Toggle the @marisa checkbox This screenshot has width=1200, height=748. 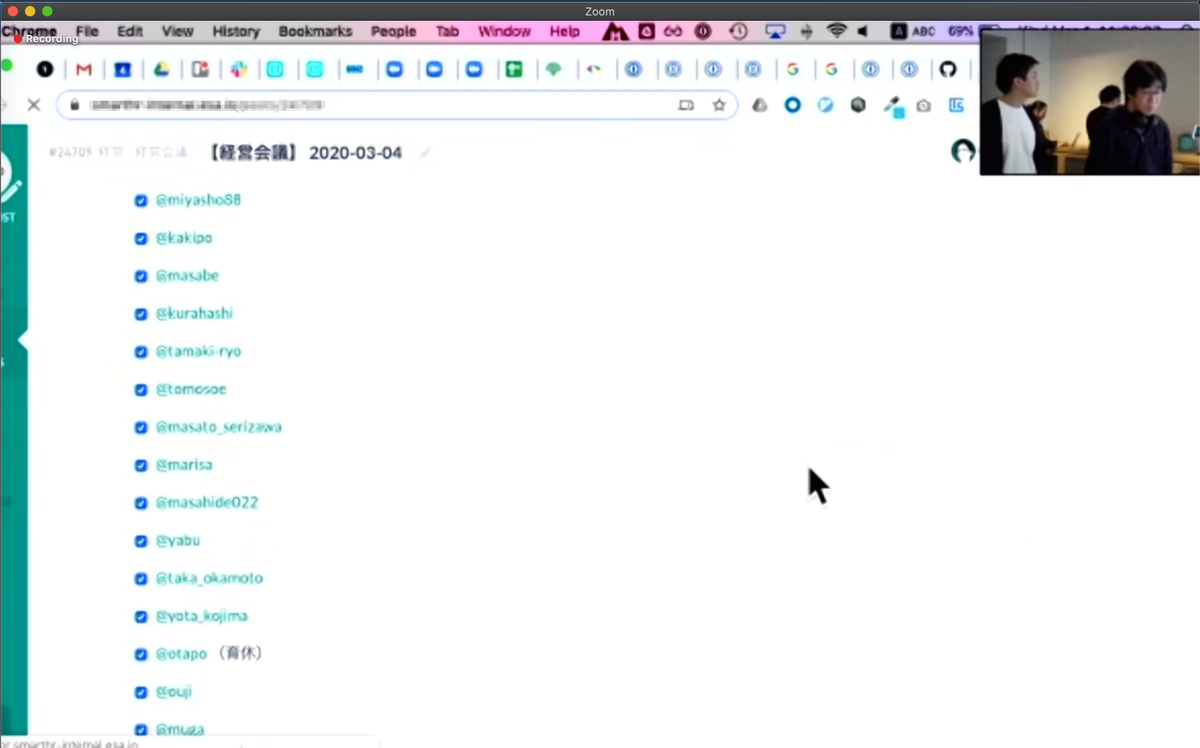pyautogui.click(x=141, y=465)
